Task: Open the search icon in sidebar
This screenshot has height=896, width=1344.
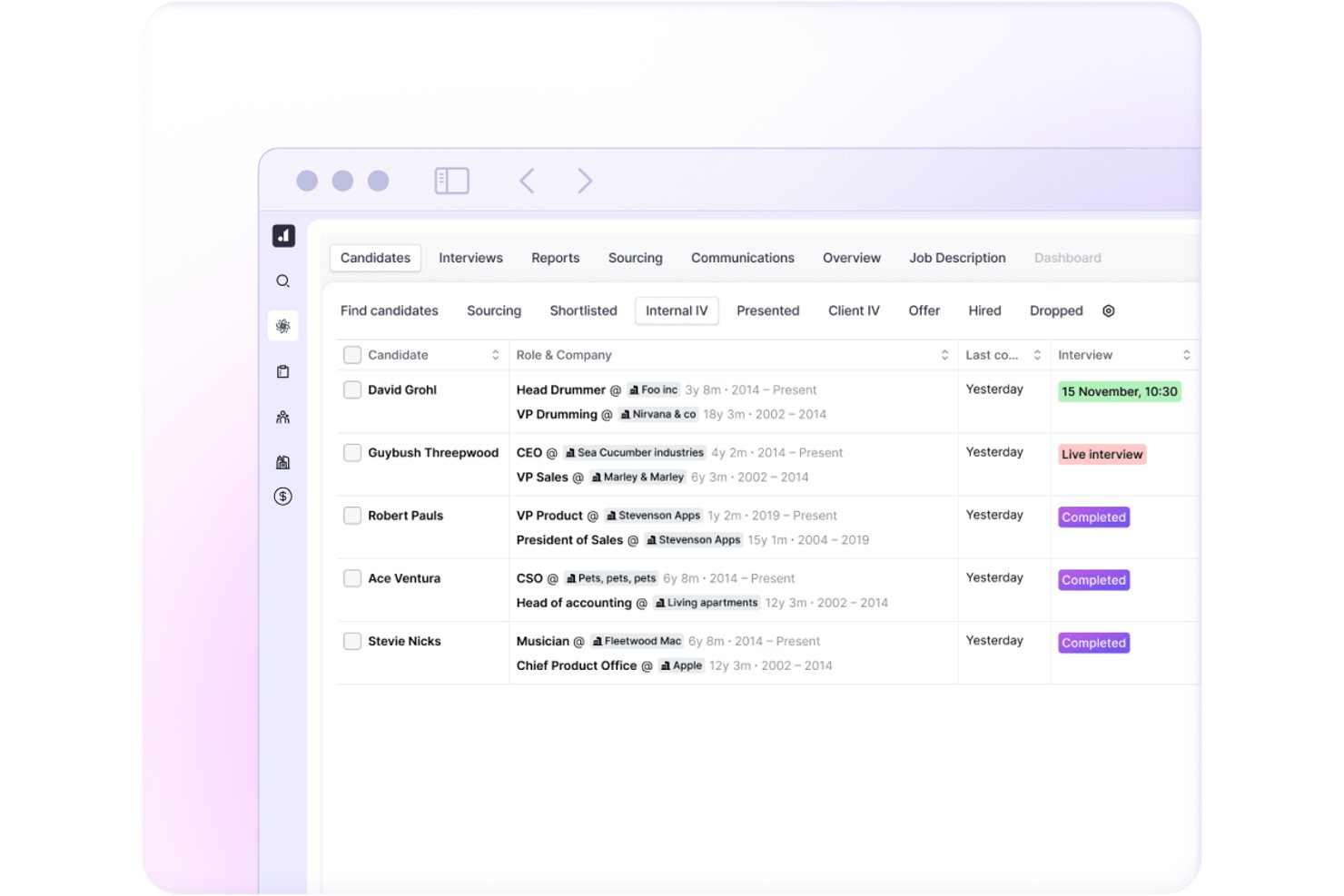Action: pyautogui.click(x=283, y=281)
